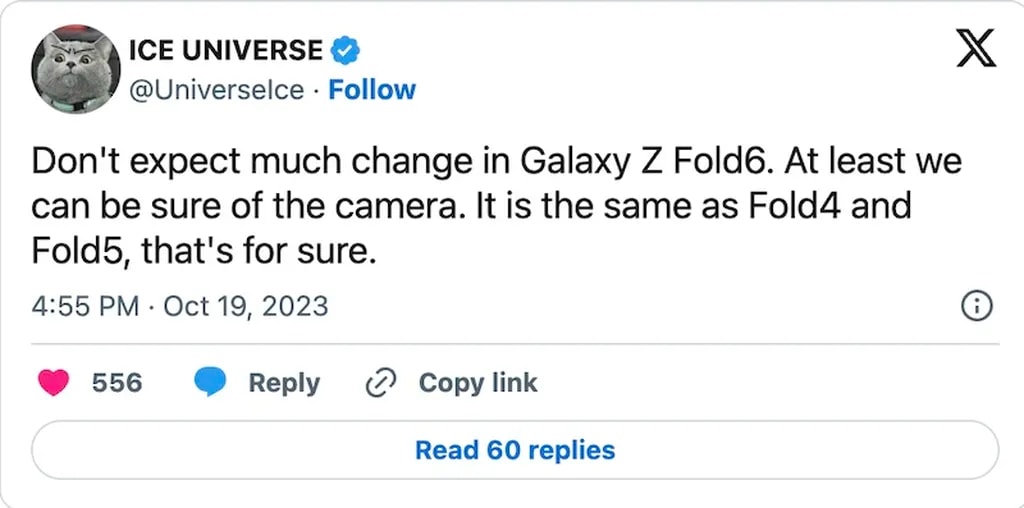Click the chain link icon

pos(382,383)
